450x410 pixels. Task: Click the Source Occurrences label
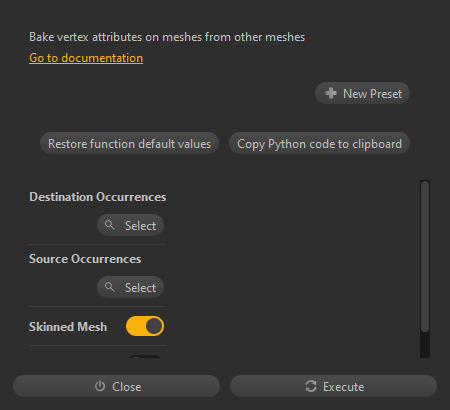pos(85,259)
